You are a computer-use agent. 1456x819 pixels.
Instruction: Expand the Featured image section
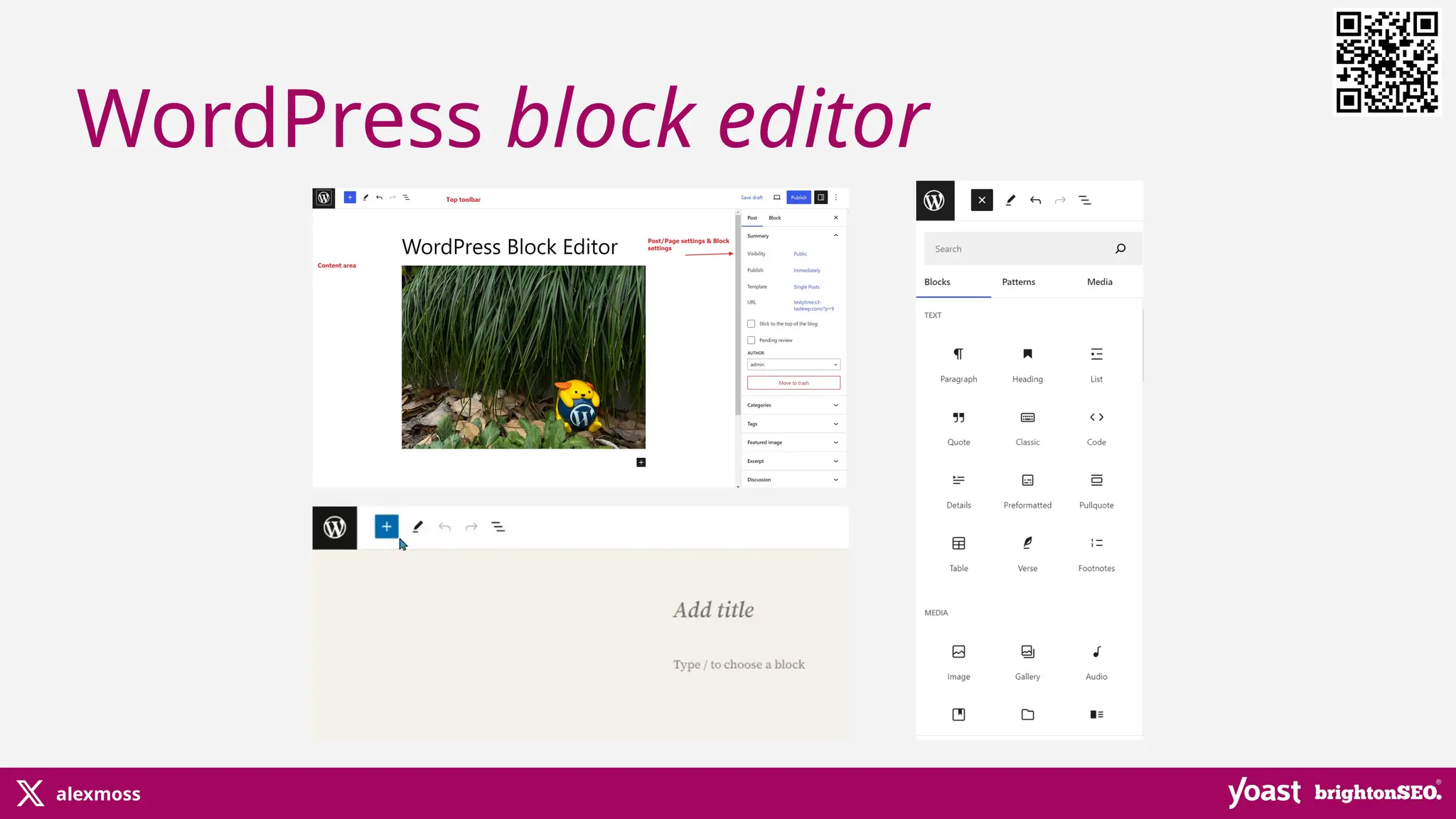pos(793,442)
